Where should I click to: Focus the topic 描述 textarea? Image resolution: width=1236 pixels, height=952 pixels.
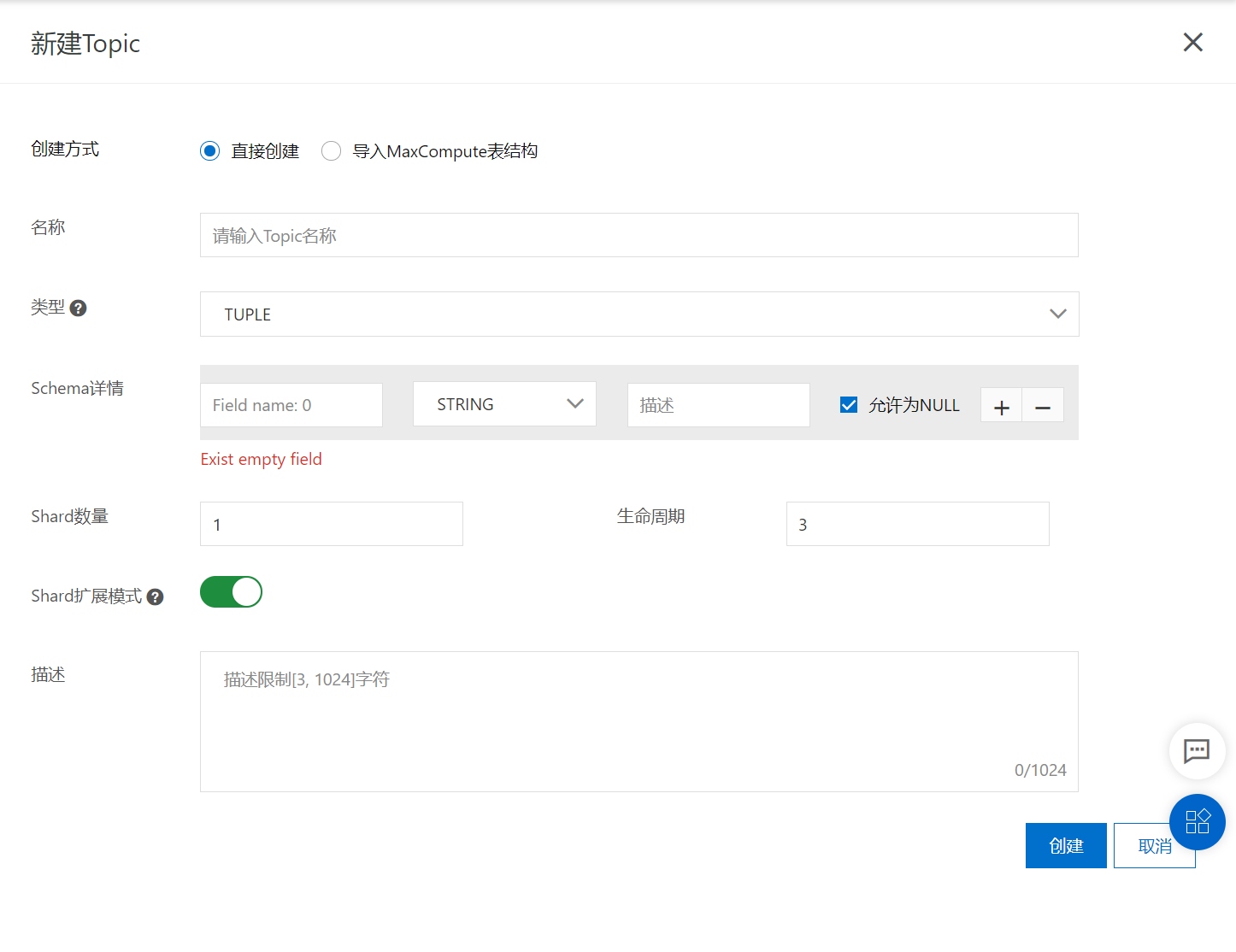(639, 722)
